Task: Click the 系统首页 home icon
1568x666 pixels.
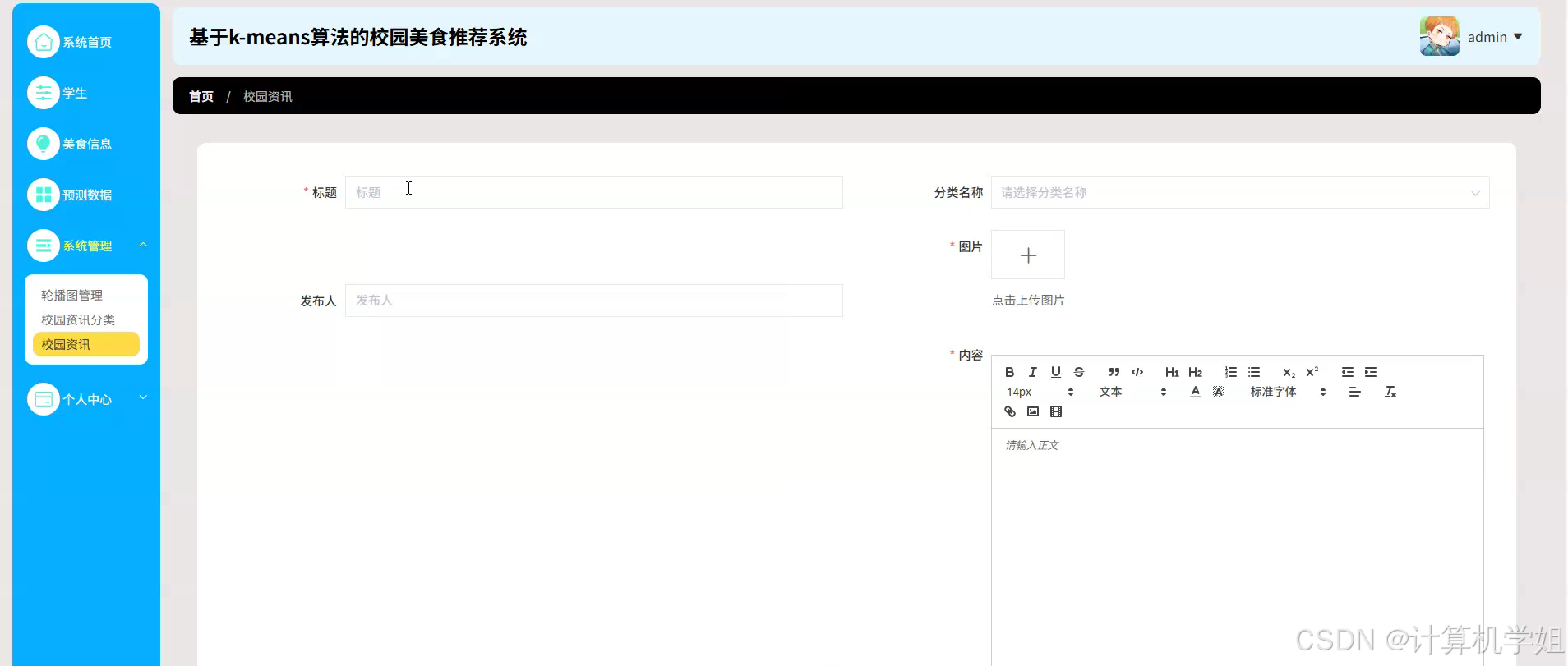Action: pos(44,42)
